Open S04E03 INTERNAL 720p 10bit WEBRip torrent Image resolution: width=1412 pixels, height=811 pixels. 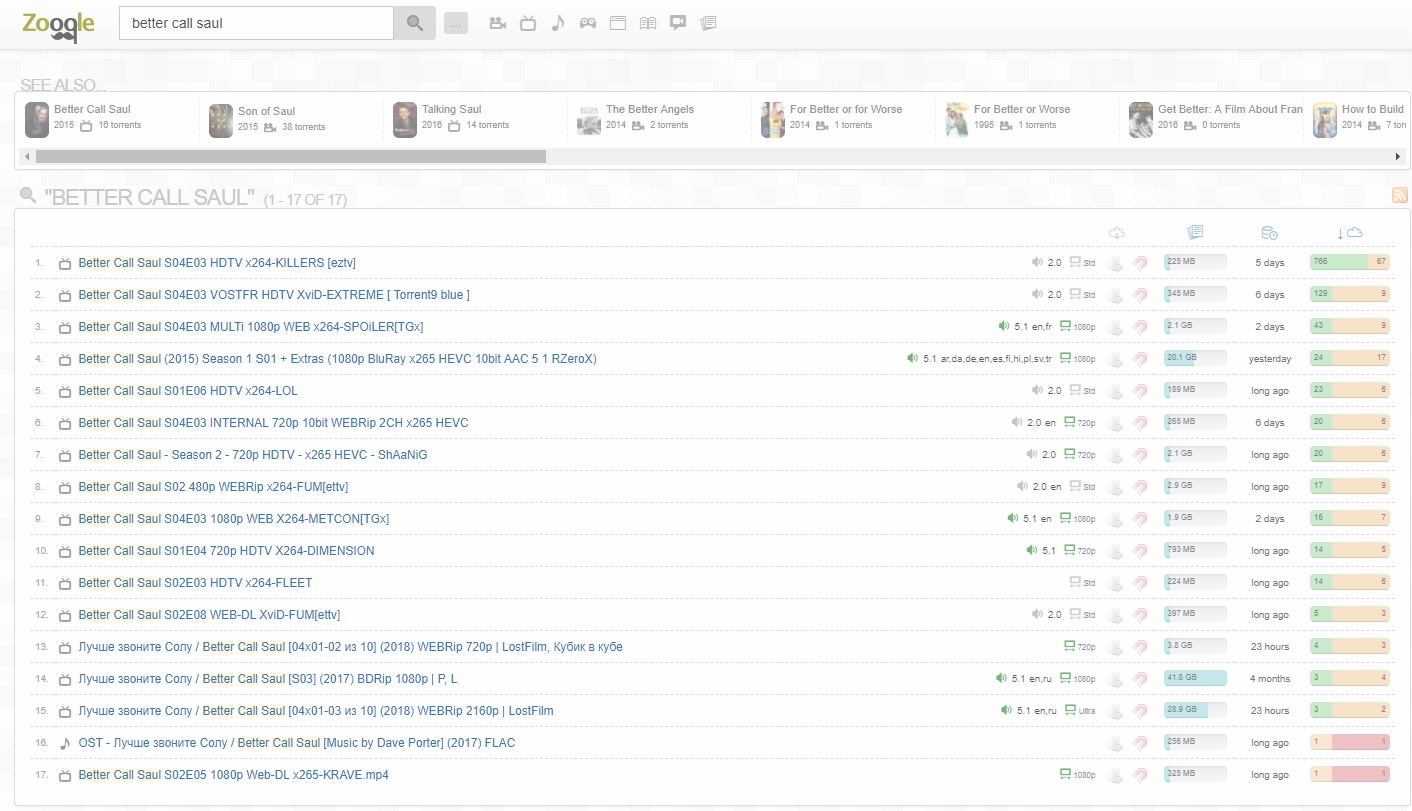point(273,423)
